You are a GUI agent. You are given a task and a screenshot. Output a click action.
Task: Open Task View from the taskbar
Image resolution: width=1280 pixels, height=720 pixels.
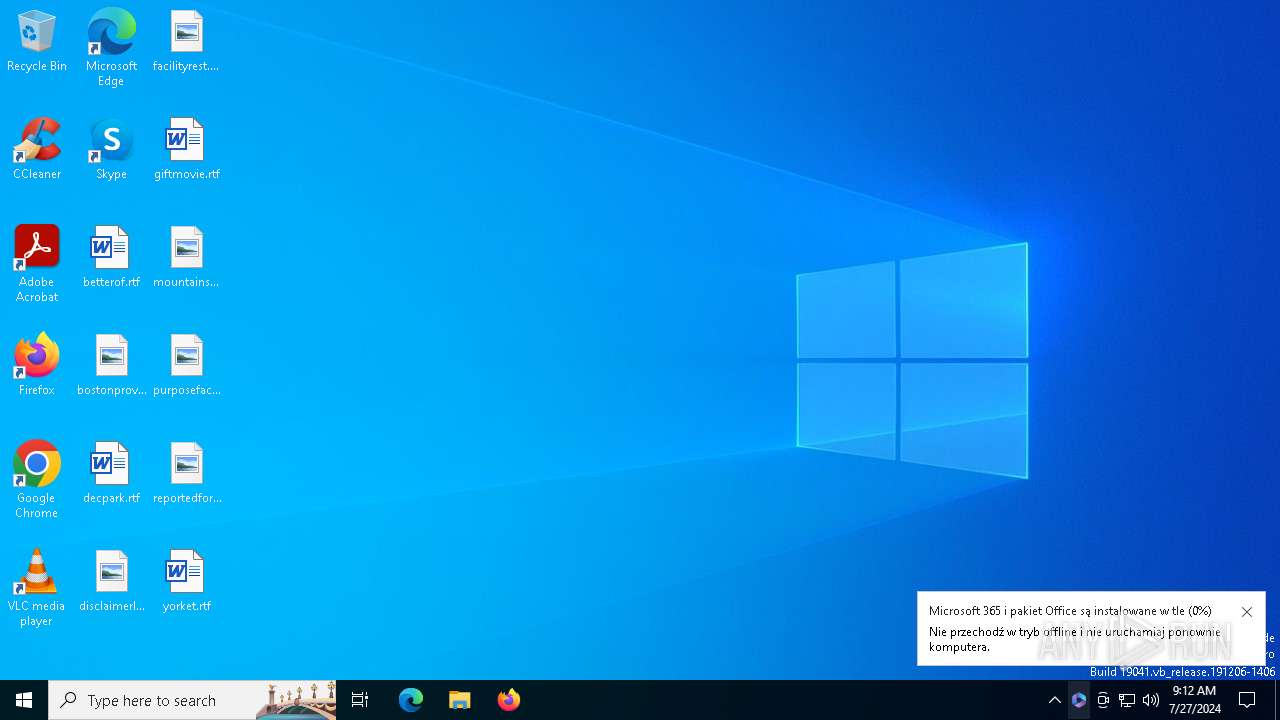coord(360,700)
